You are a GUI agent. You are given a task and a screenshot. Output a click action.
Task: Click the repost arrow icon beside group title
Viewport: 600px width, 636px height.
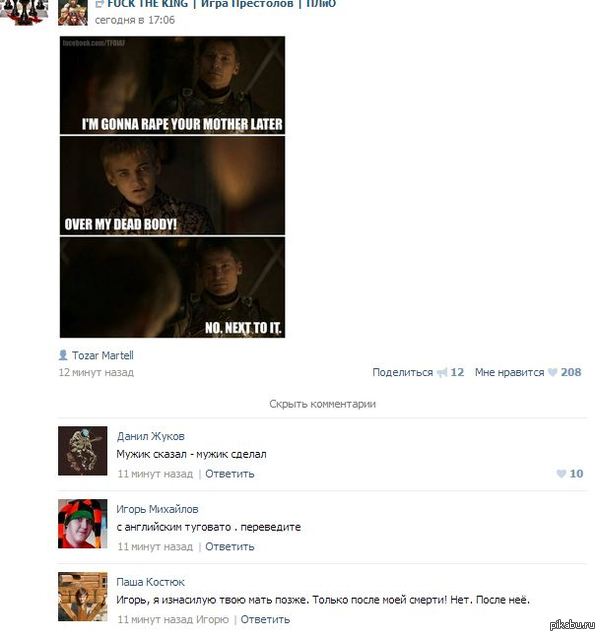[99, 4]
